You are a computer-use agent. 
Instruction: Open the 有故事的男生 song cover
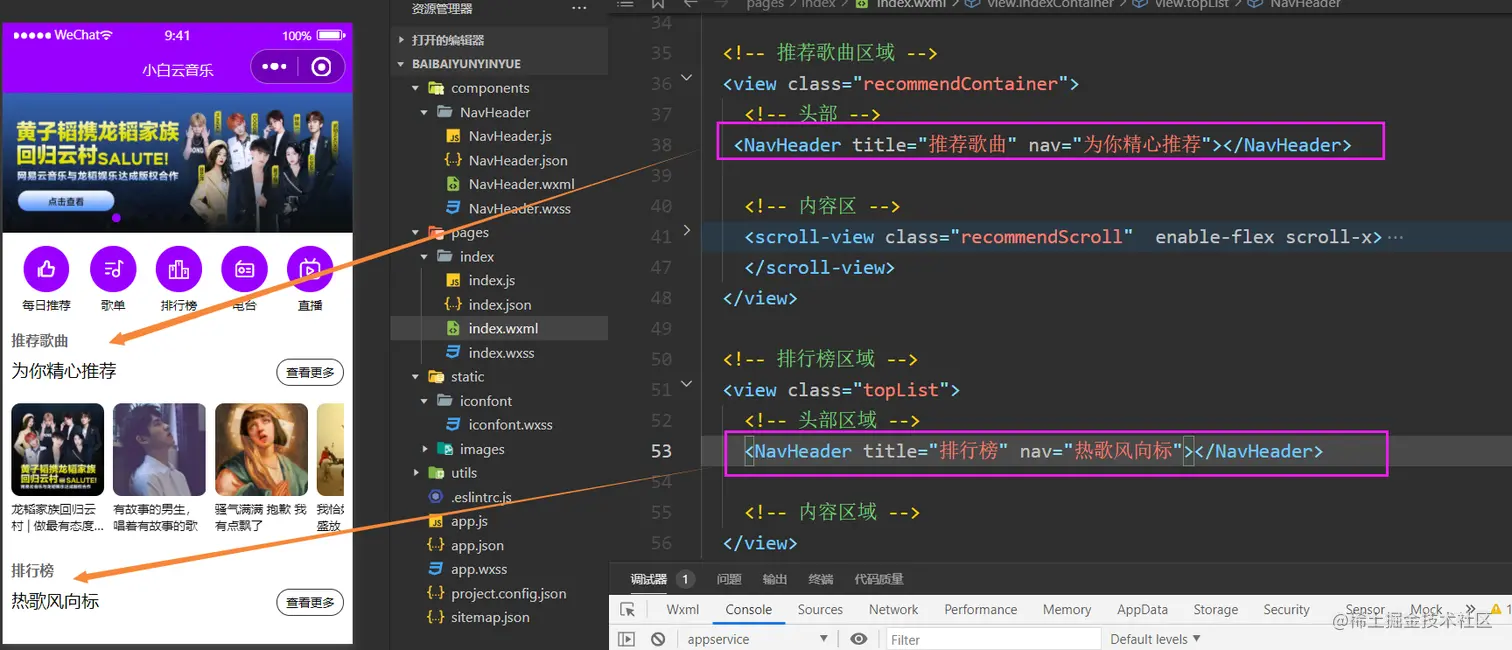point(160,449)
